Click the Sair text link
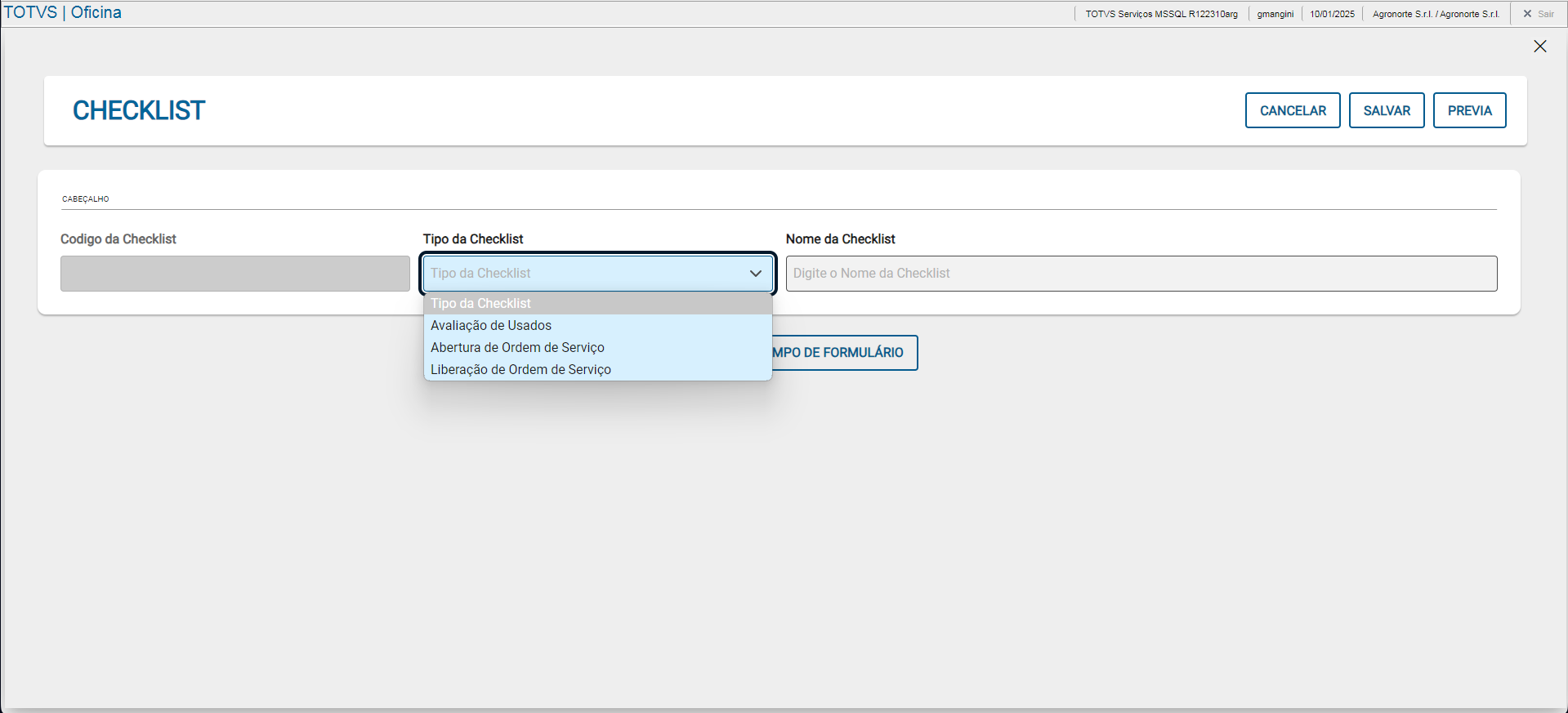1568x713 pixels. point(1546,14)
